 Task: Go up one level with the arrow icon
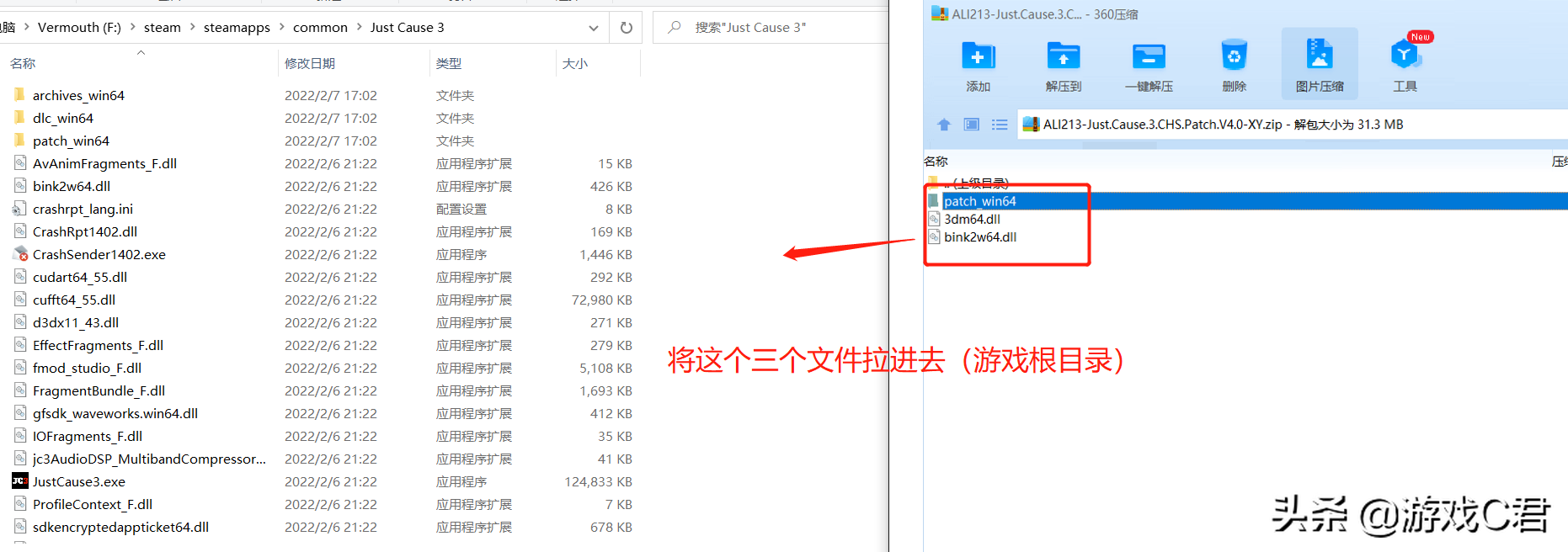pos(943,125)
